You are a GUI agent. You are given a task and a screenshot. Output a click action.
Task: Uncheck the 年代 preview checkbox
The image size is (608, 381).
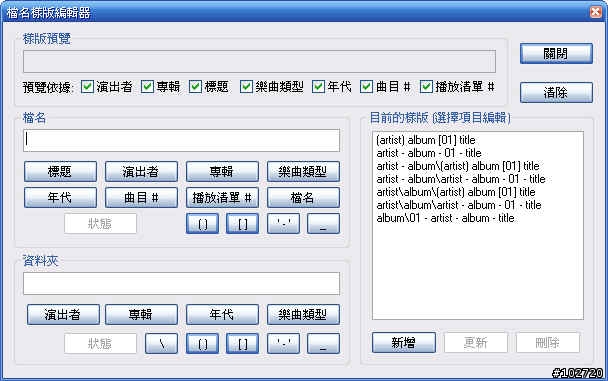click(318, 86)
